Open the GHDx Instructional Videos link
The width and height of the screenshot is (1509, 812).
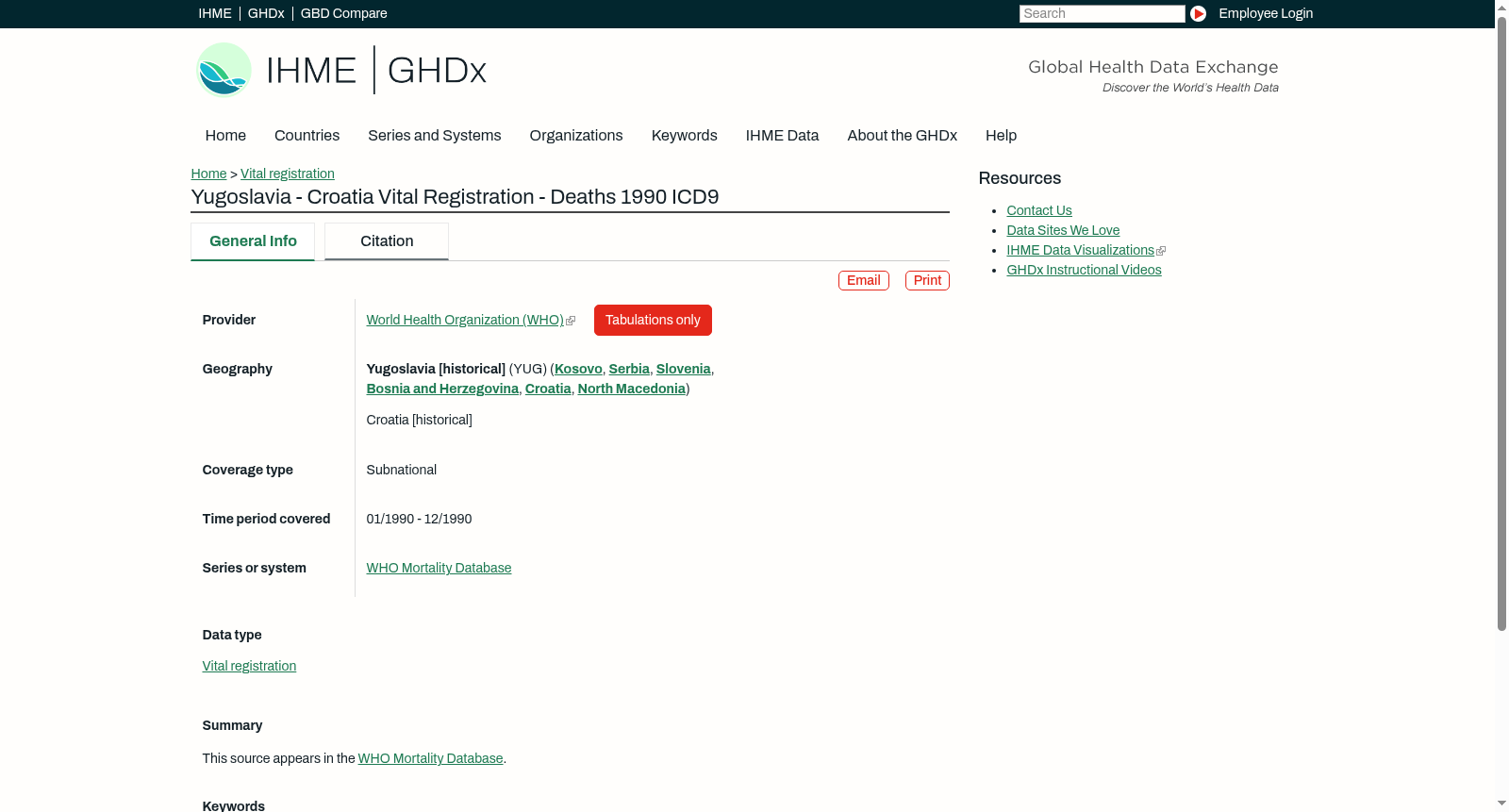tap(1084, 270)
